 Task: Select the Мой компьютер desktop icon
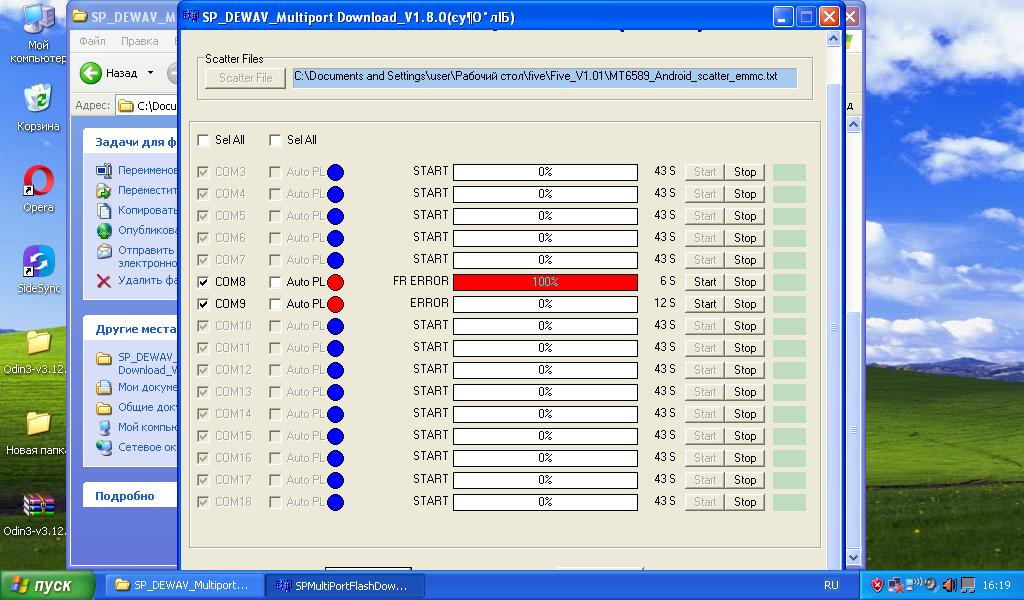(x=38, y=20)
